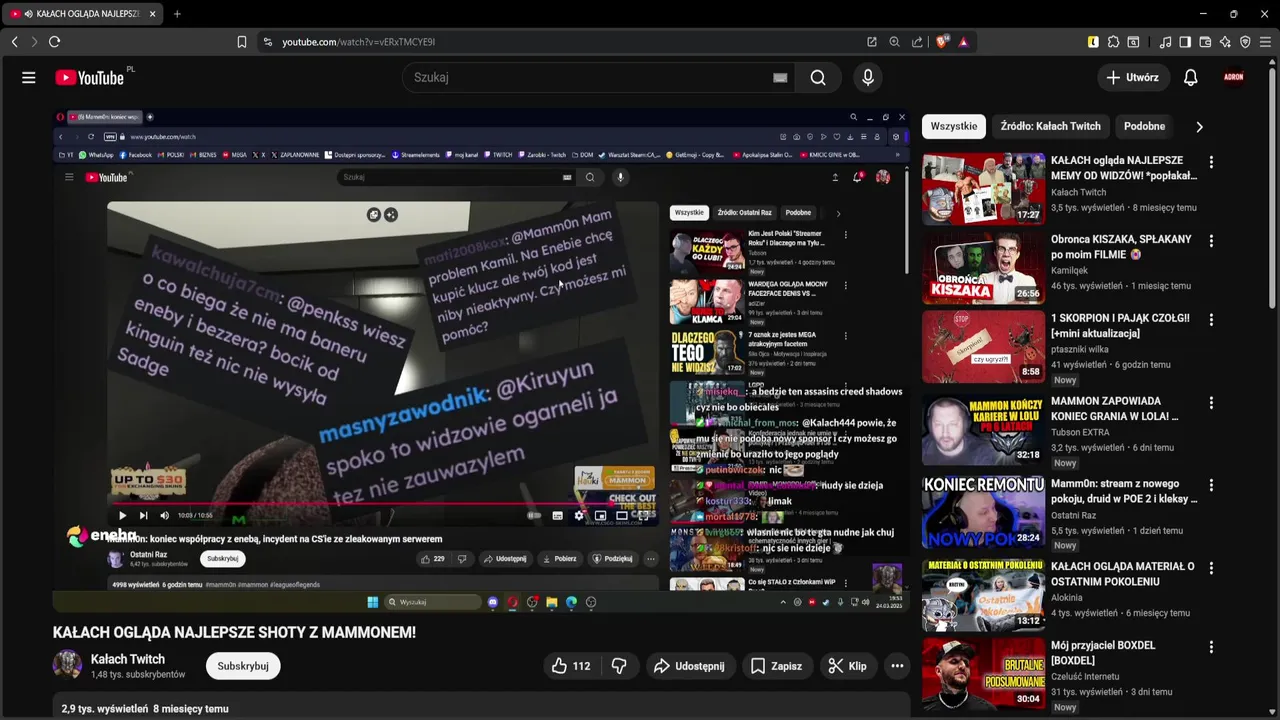Go forward in browser history
1280x720 pixels.
(x=34, y=42)
